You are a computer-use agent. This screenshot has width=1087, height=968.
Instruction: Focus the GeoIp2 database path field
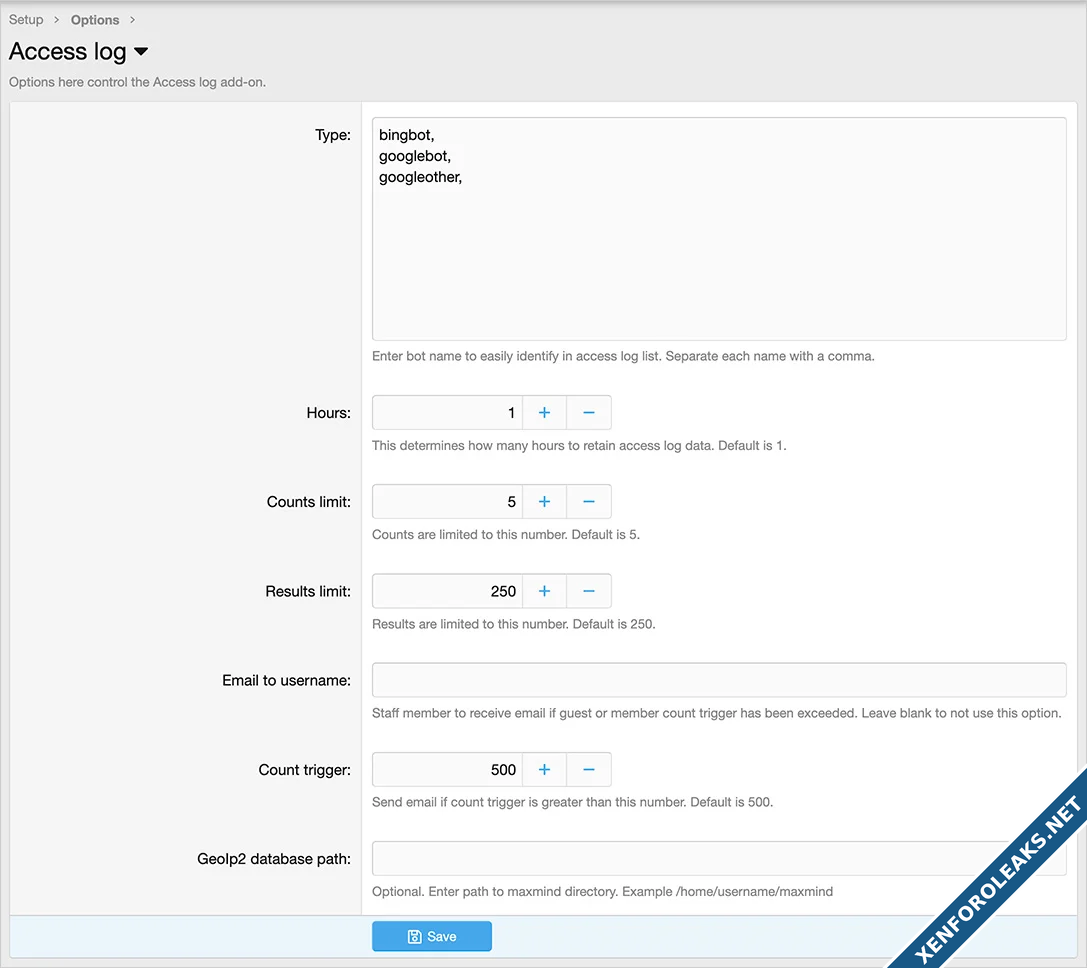click(718, 859)
